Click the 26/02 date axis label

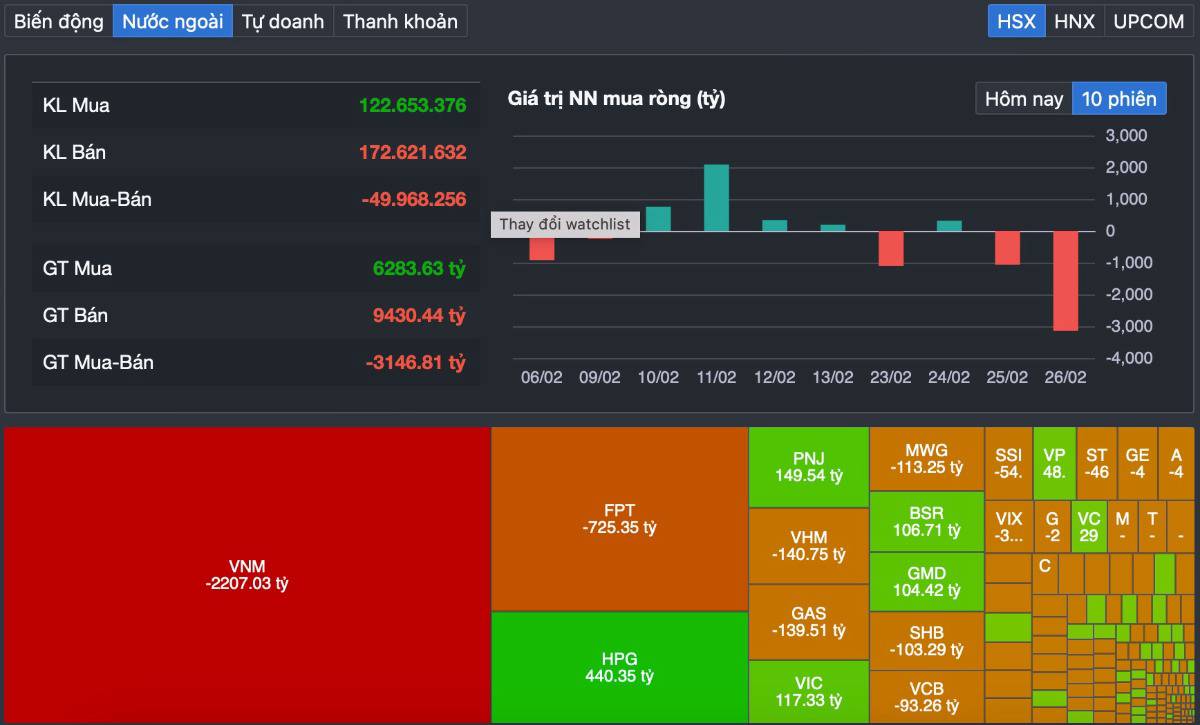pos(1065,377)
